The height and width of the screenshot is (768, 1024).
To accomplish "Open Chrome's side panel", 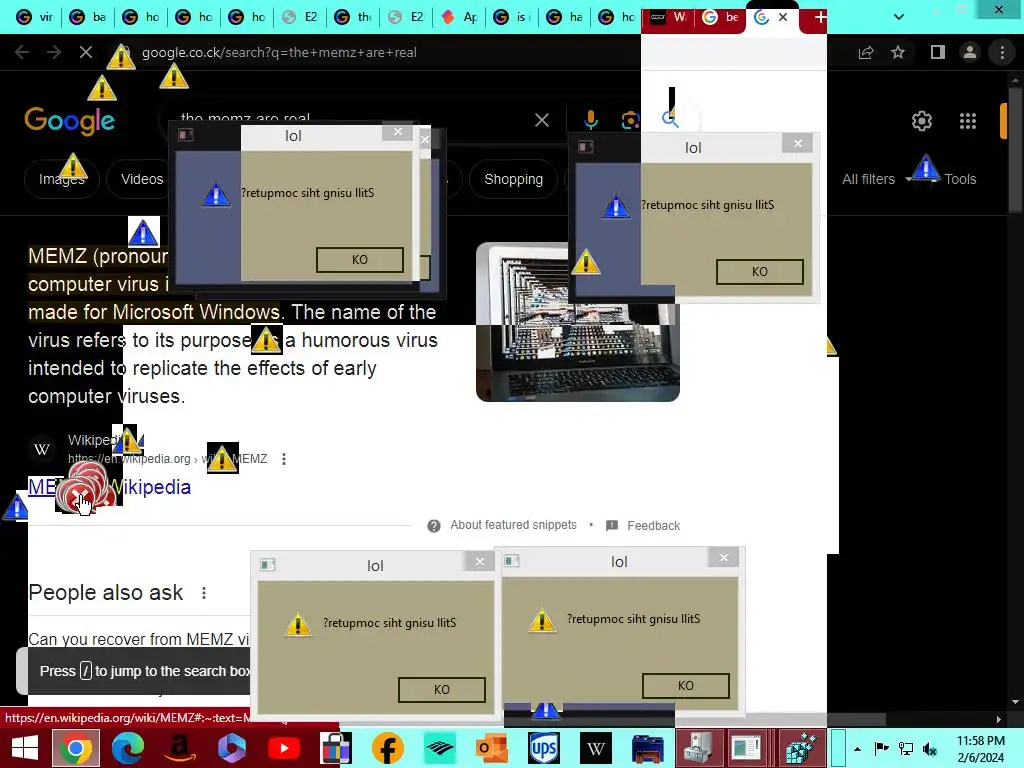I will pyautogui.click(x=938, y=52).
